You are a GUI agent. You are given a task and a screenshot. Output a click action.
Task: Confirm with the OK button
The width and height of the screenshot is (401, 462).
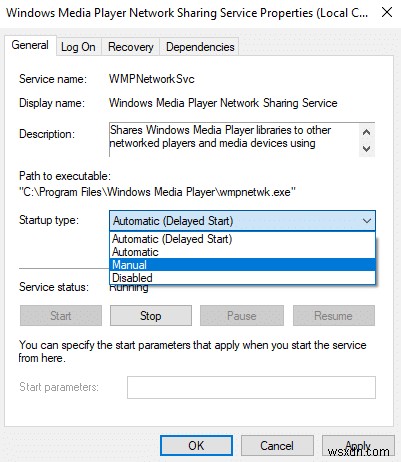point(196,446)
